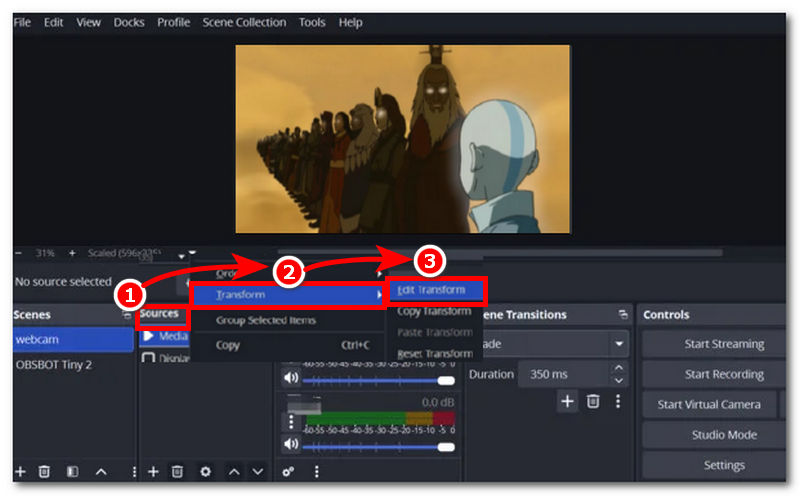Remove transition with trash icon

tap(593, 402)
